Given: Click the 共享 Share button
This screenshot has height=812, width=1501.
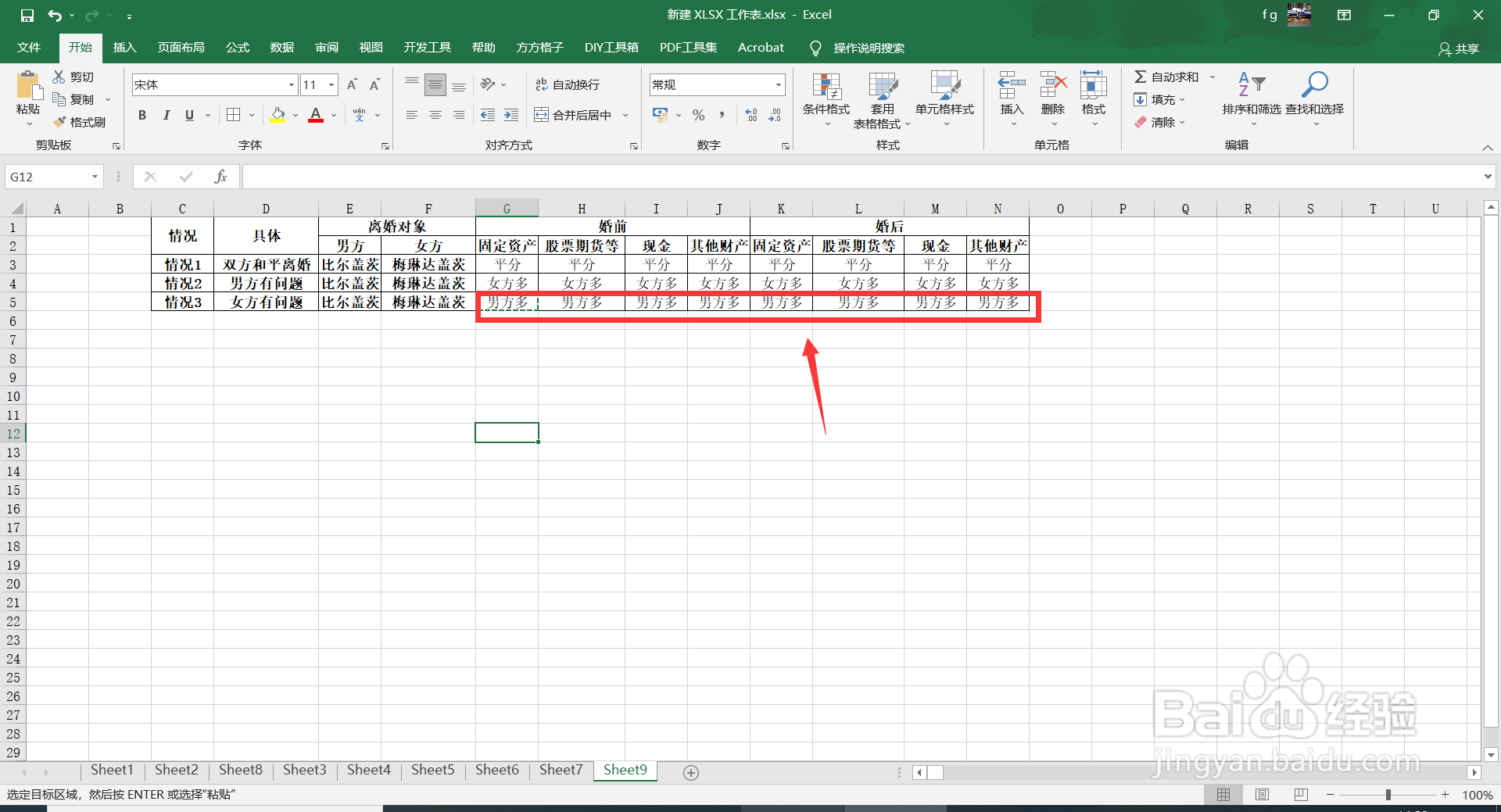Looking at the screenshot, I should (1459, 48).
